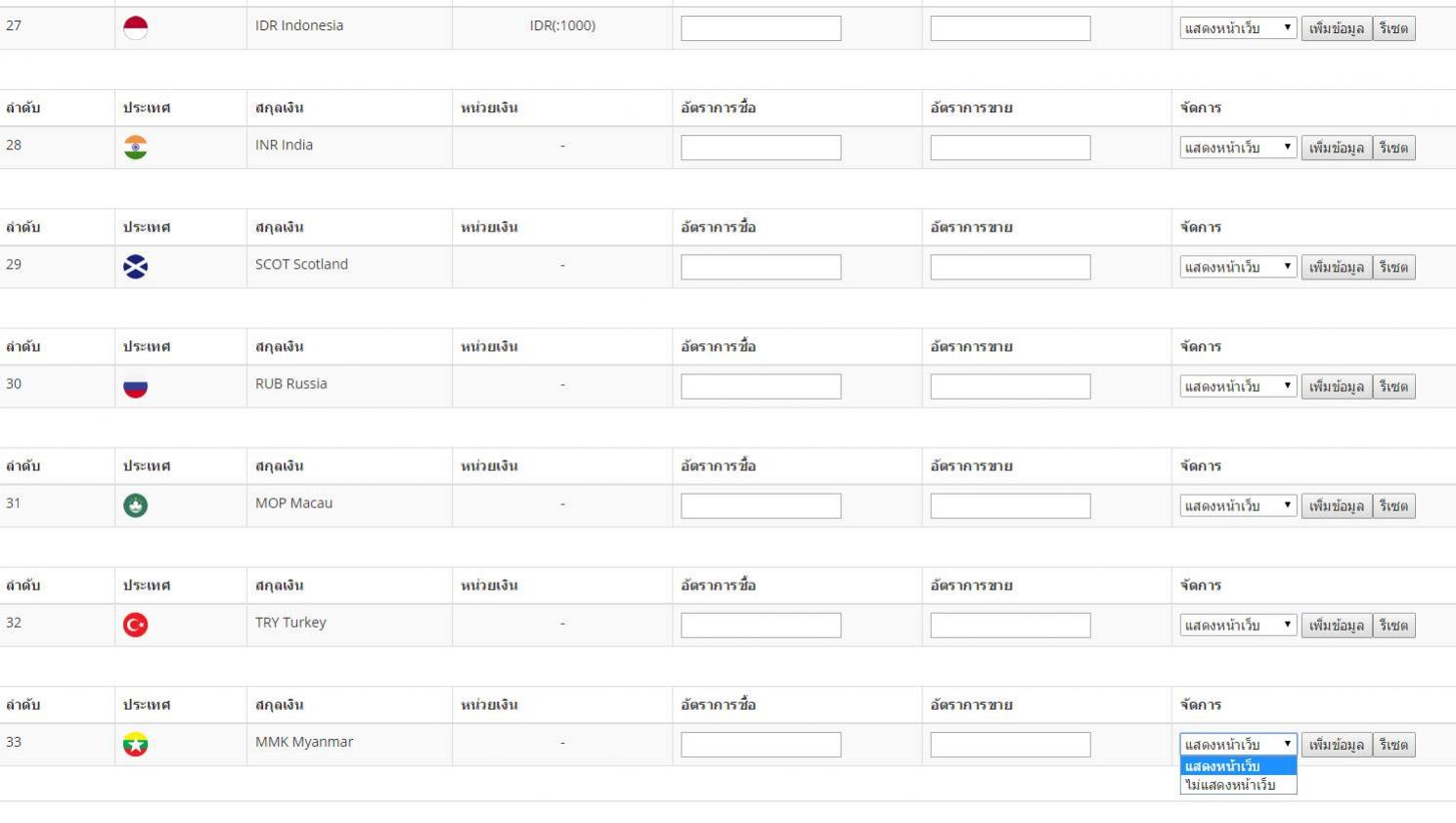Image resolution: width=1456 pixels, height=823 pixels.
Task: Click the Russia flag icon
Action: (136, 386)
